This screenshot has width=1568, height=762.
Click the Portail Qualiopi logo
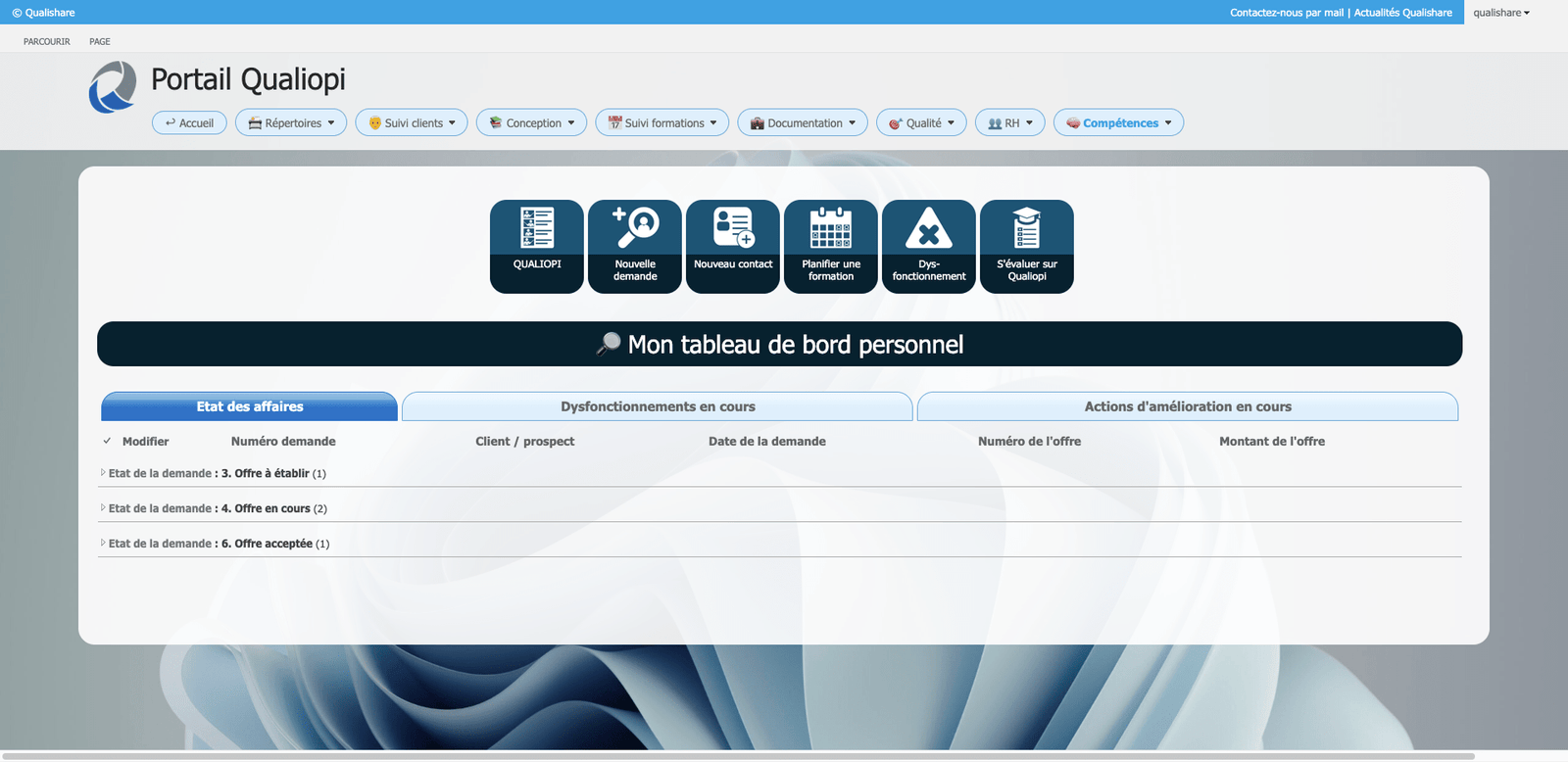(113, 87)
